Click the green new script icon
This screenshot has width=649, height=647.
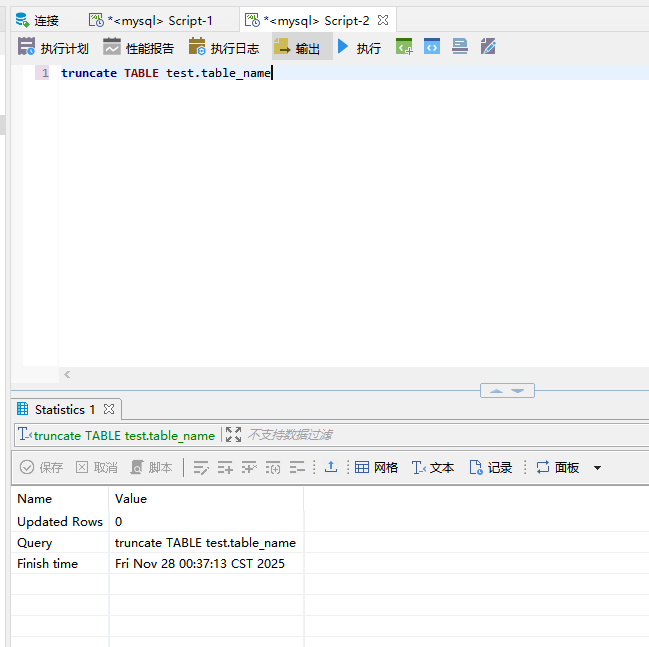pyautogui.click(x=404, y=46)
